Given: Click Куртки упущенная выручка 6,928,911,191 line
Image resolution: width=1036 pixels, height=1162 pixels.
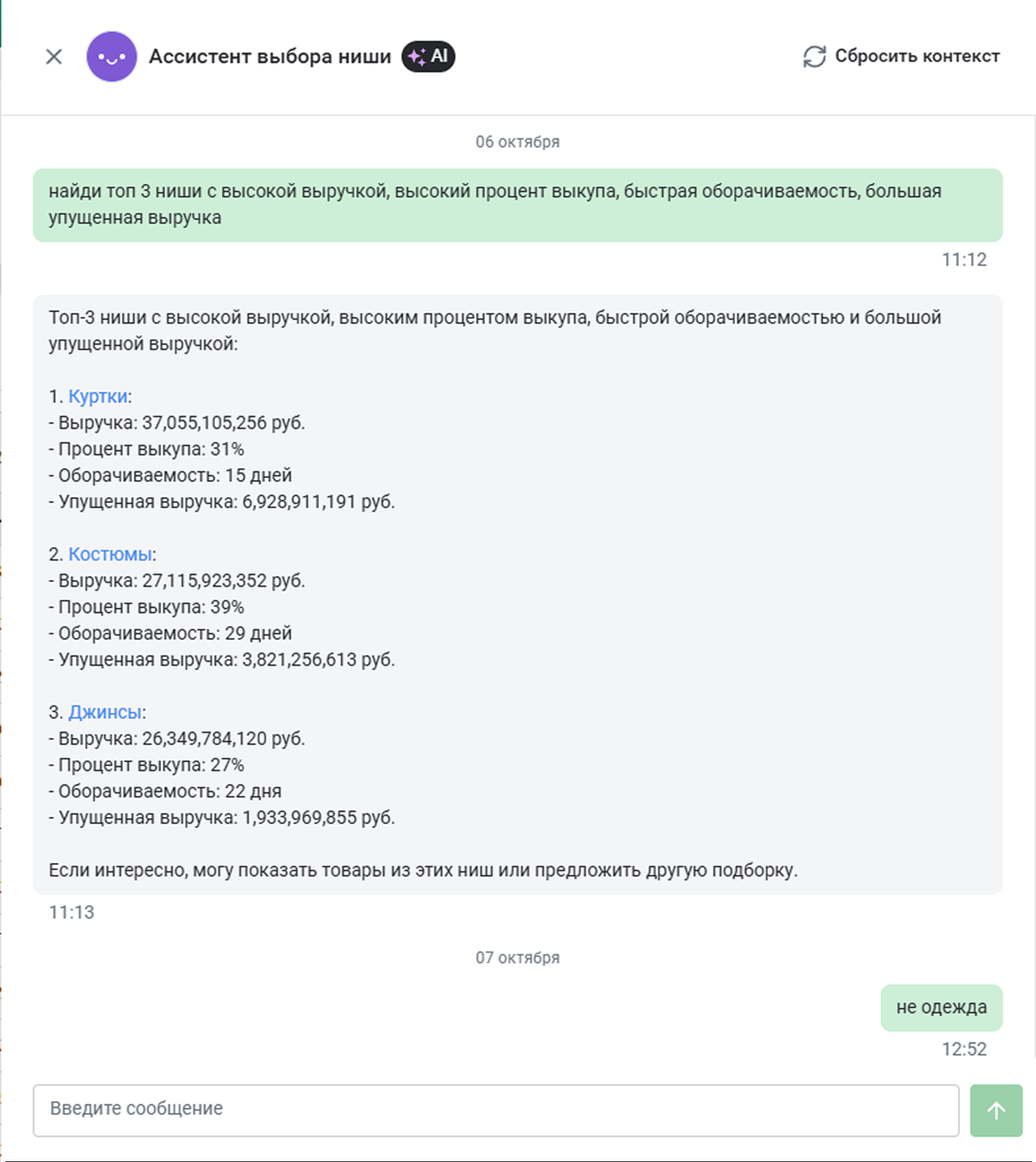Looking at the screenshot, I should point(222,501).
